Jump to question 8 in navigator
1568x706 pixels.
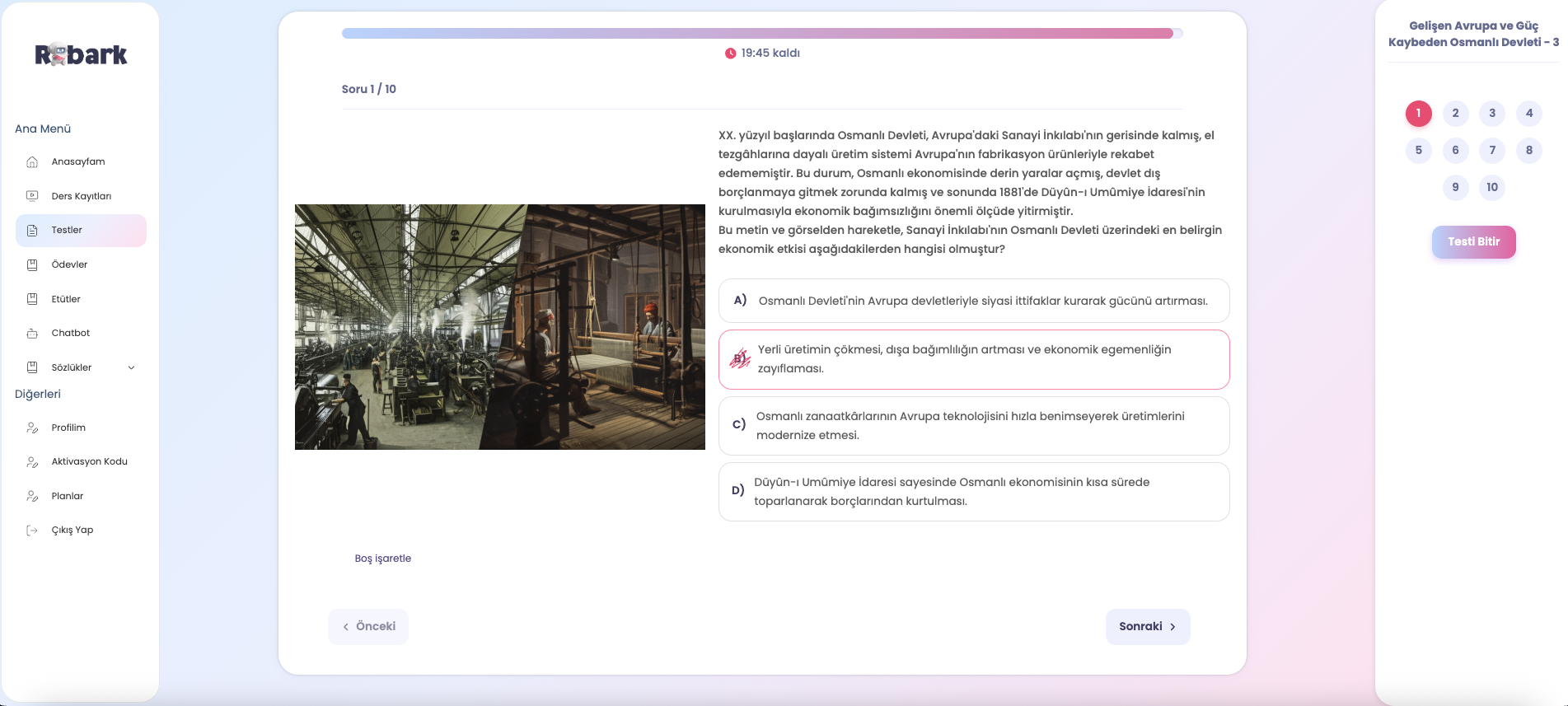pos(1529,151)
